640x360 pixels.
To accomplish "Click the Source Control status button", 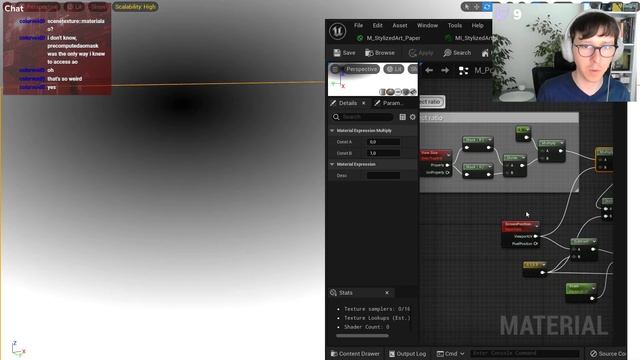I will click(x=608, y=353).
